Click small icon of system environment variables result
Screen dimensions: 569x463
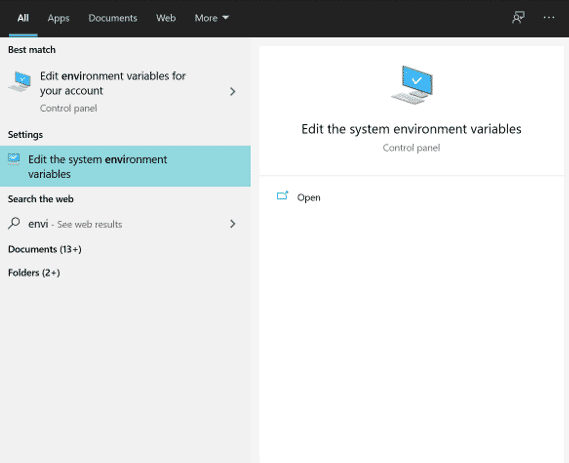tap(14, 159)
